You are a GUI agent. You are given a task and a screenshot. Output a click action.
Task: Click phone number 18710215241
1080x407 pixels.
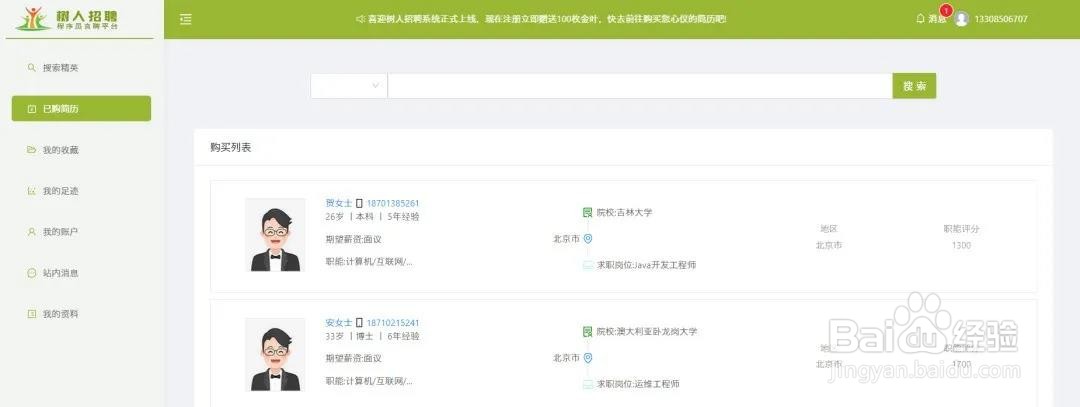click(x=393, y=322)
